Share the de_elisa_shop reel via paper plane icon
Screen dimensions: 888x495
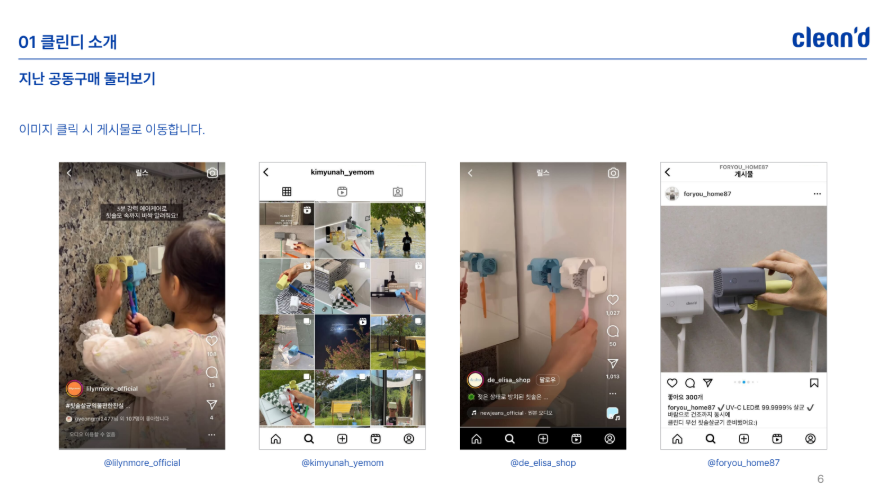[x=613, y=364]
